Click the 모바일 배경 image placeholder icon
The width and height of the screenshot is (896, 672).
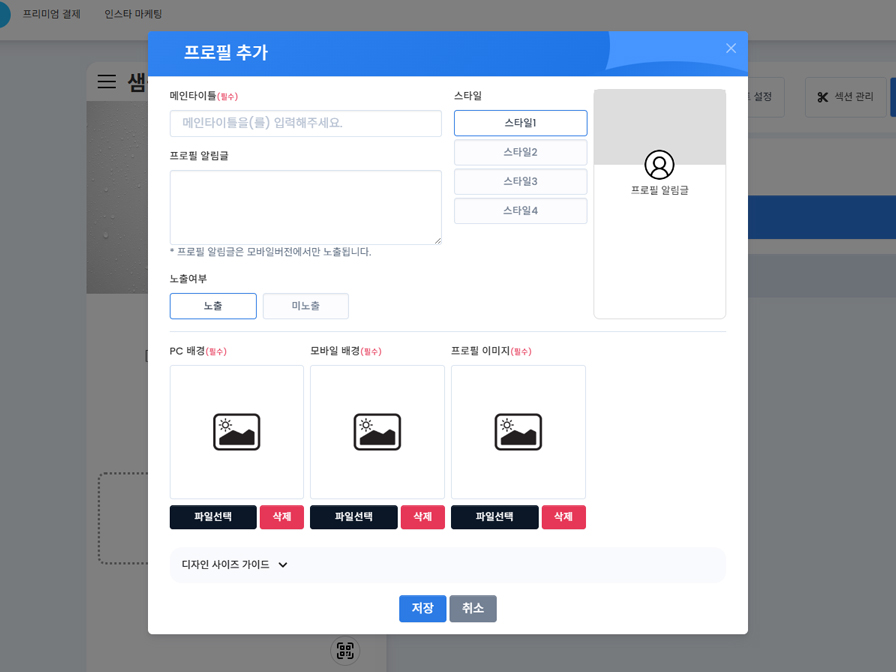click(x=377, y=431)
